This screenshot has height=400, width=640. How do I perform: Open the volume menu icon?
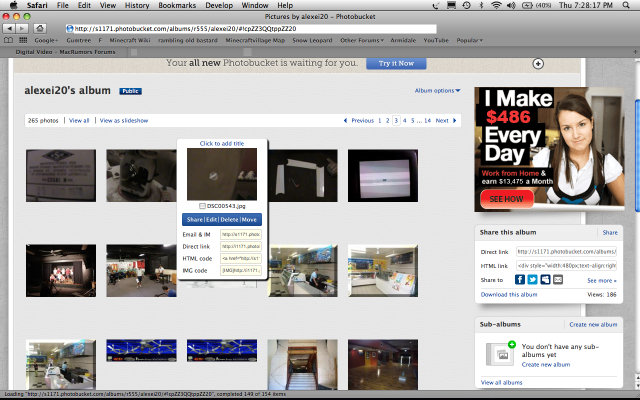[511, 5]
